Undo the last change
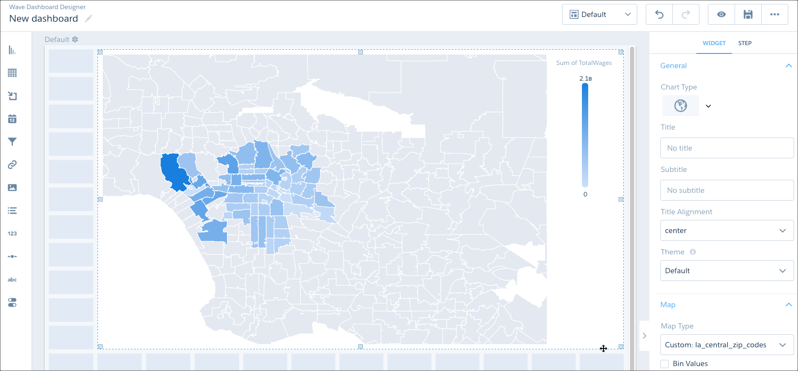 659,15
